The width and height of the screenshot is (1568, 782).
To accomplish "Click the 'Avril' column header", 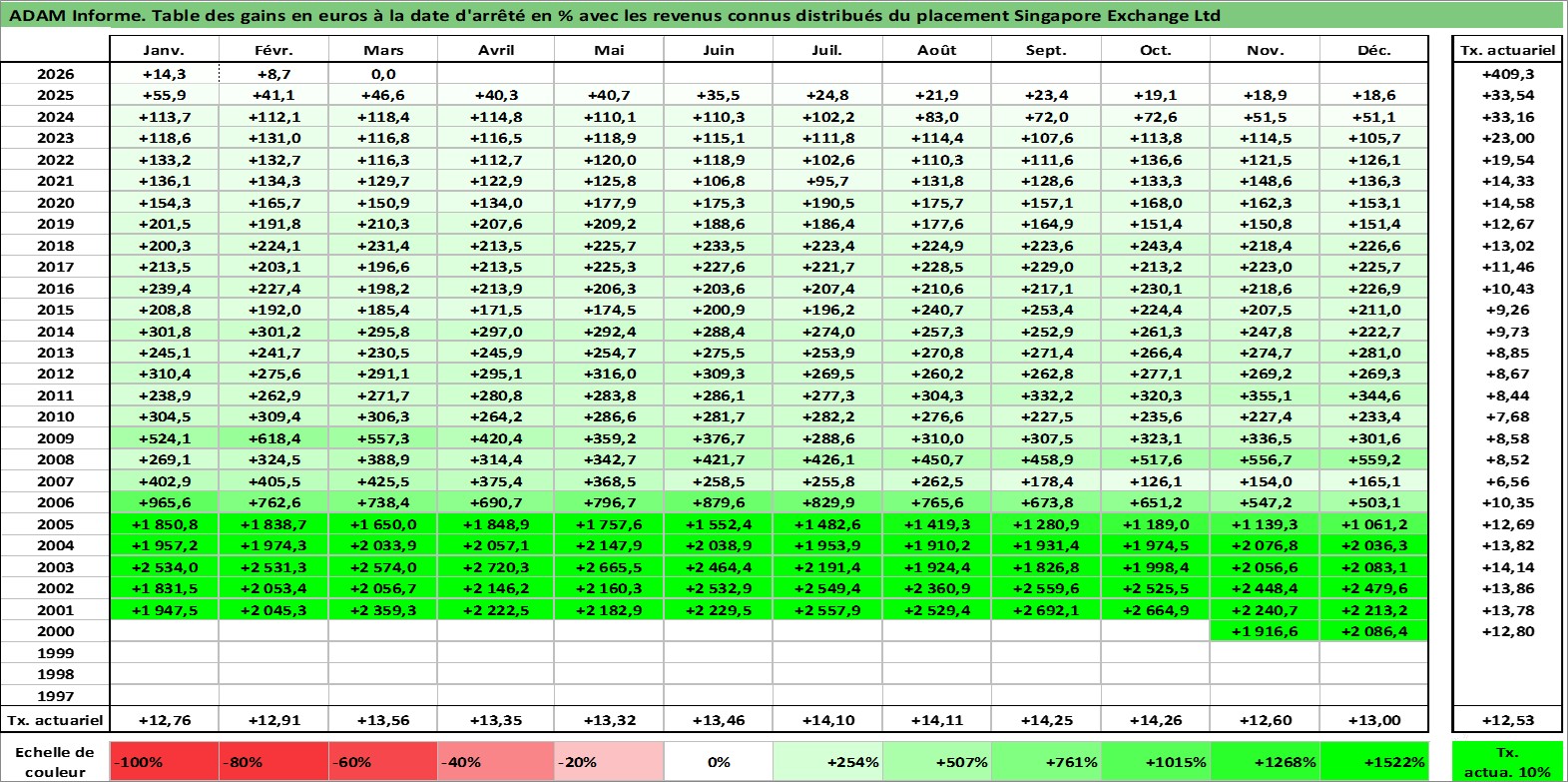I will tap(496, 50).
